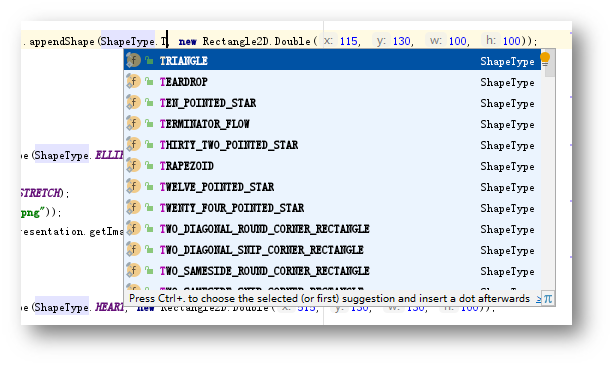Select the TRIANGLE completion suggestion

332,61
